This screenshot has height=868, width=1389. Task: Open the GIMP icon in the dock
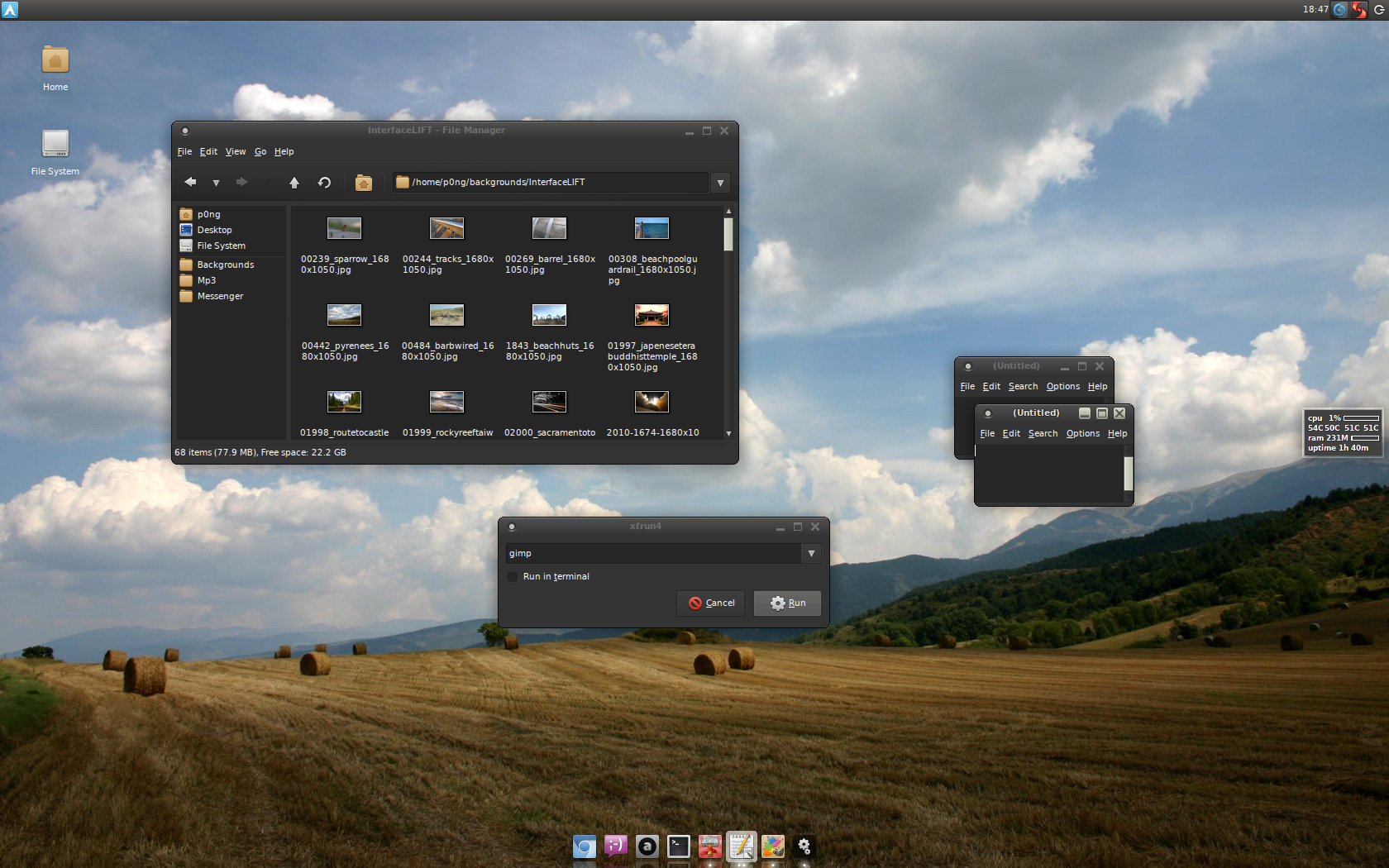point(772,846)
